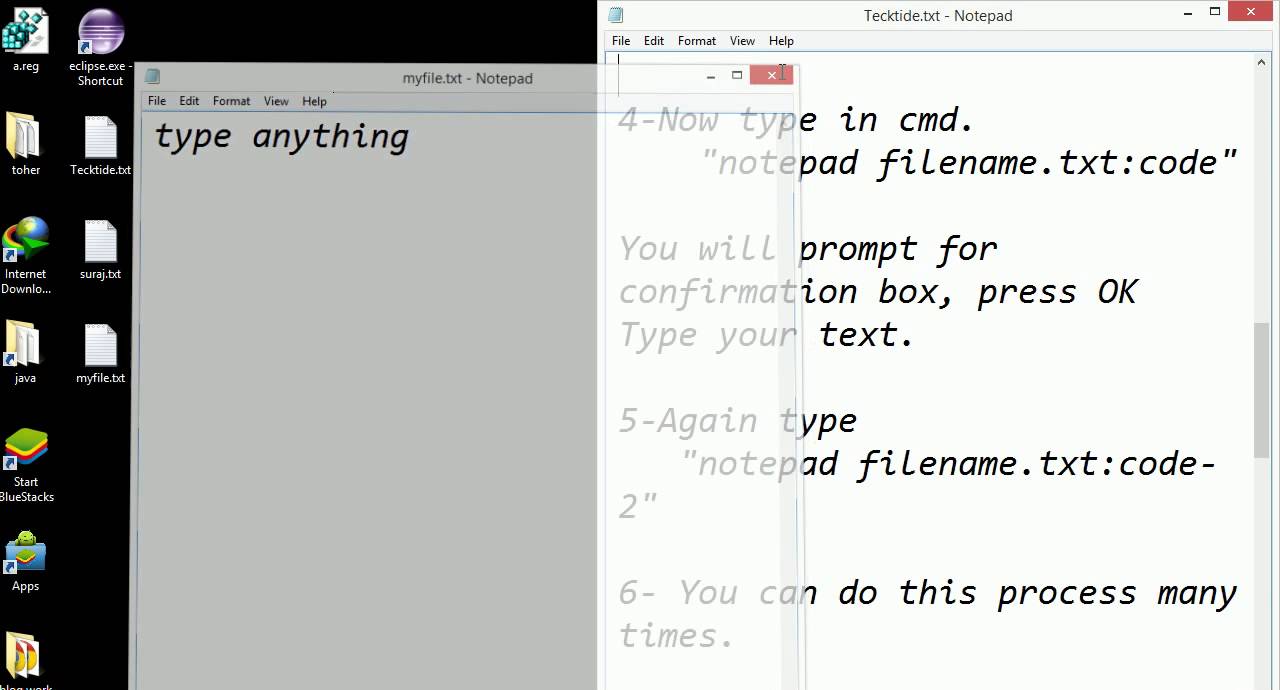
Task: Open View menu in myfile.txt Notepad
Action: click(x=276, y=101)
